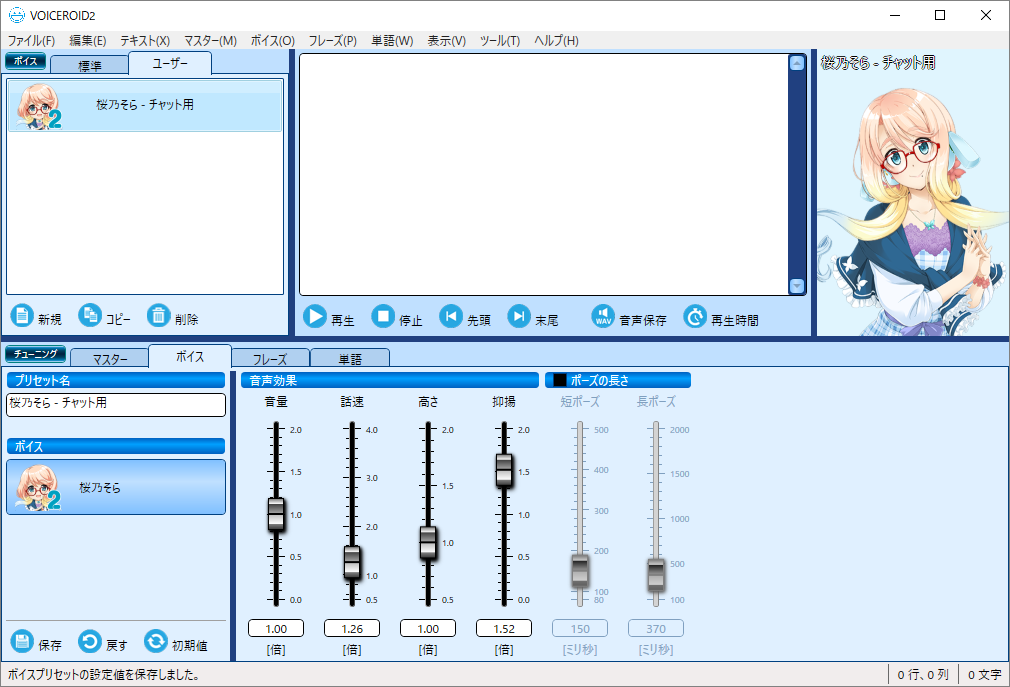1010x687 pixels.
Task: Click the 削除 delete preset icon
Action: point(158,315)
